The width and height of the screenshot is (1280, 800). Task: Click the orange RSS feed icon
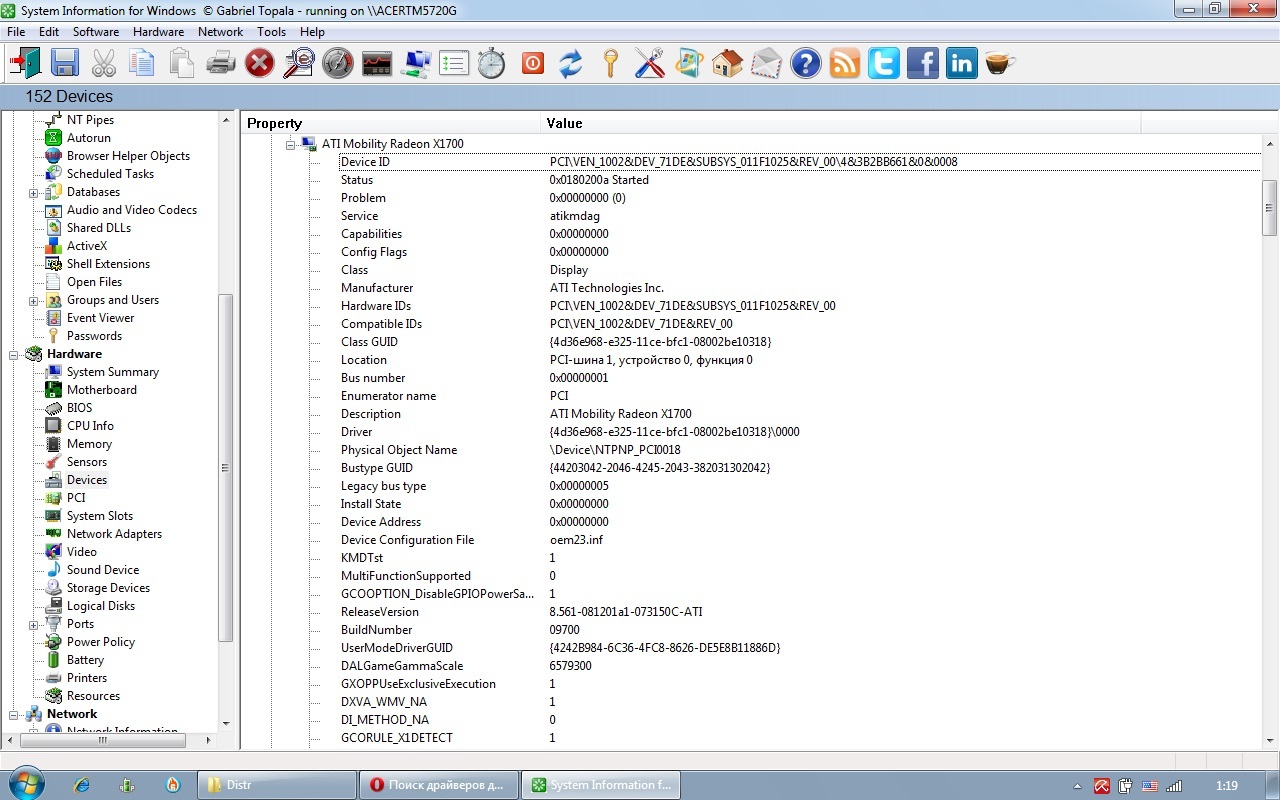(845, 64)
